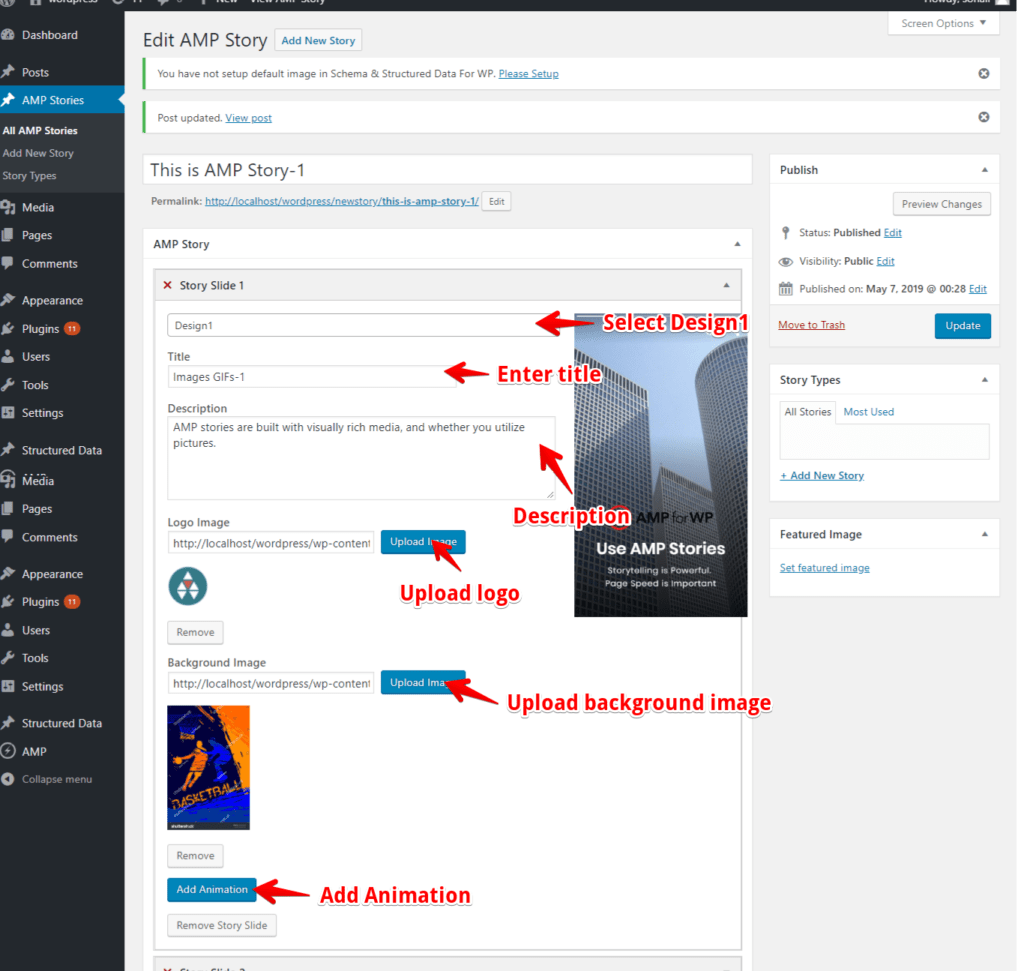Collapse the Featured Image panel
Screen dimensions: 1024x971
click(x=985, y=534)
